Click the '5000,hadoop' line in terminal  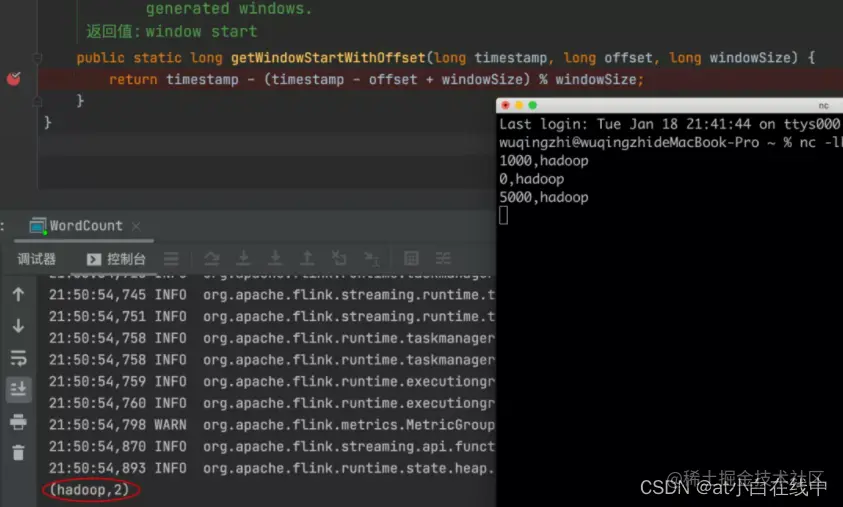pos(544,197)
